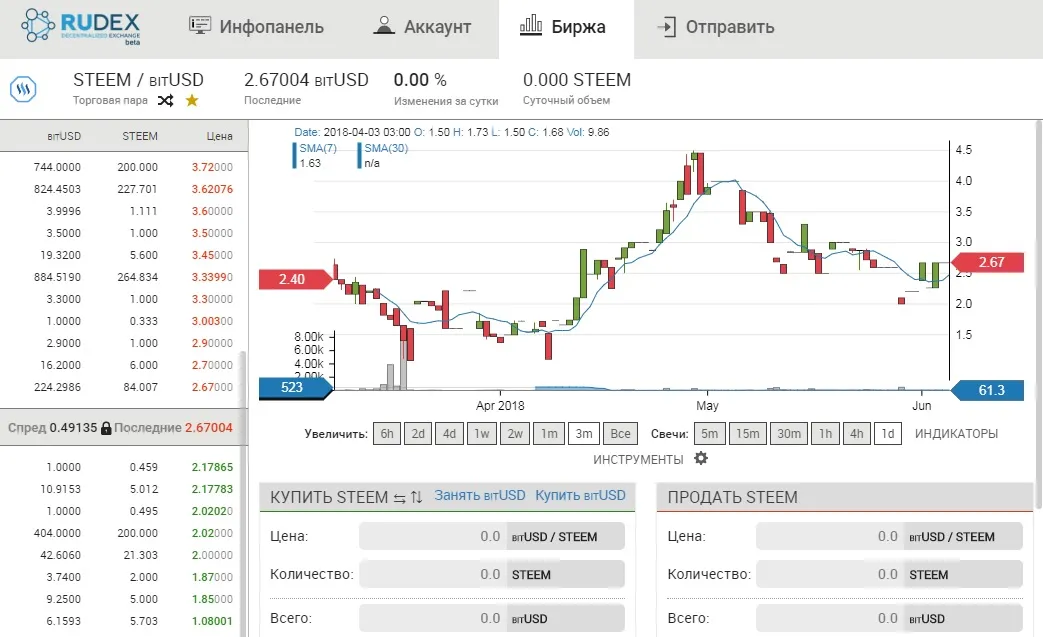The width and height of the screenshot is (1043, 637).
Task: Click the blue 523 volume marker
Action: 295,388
